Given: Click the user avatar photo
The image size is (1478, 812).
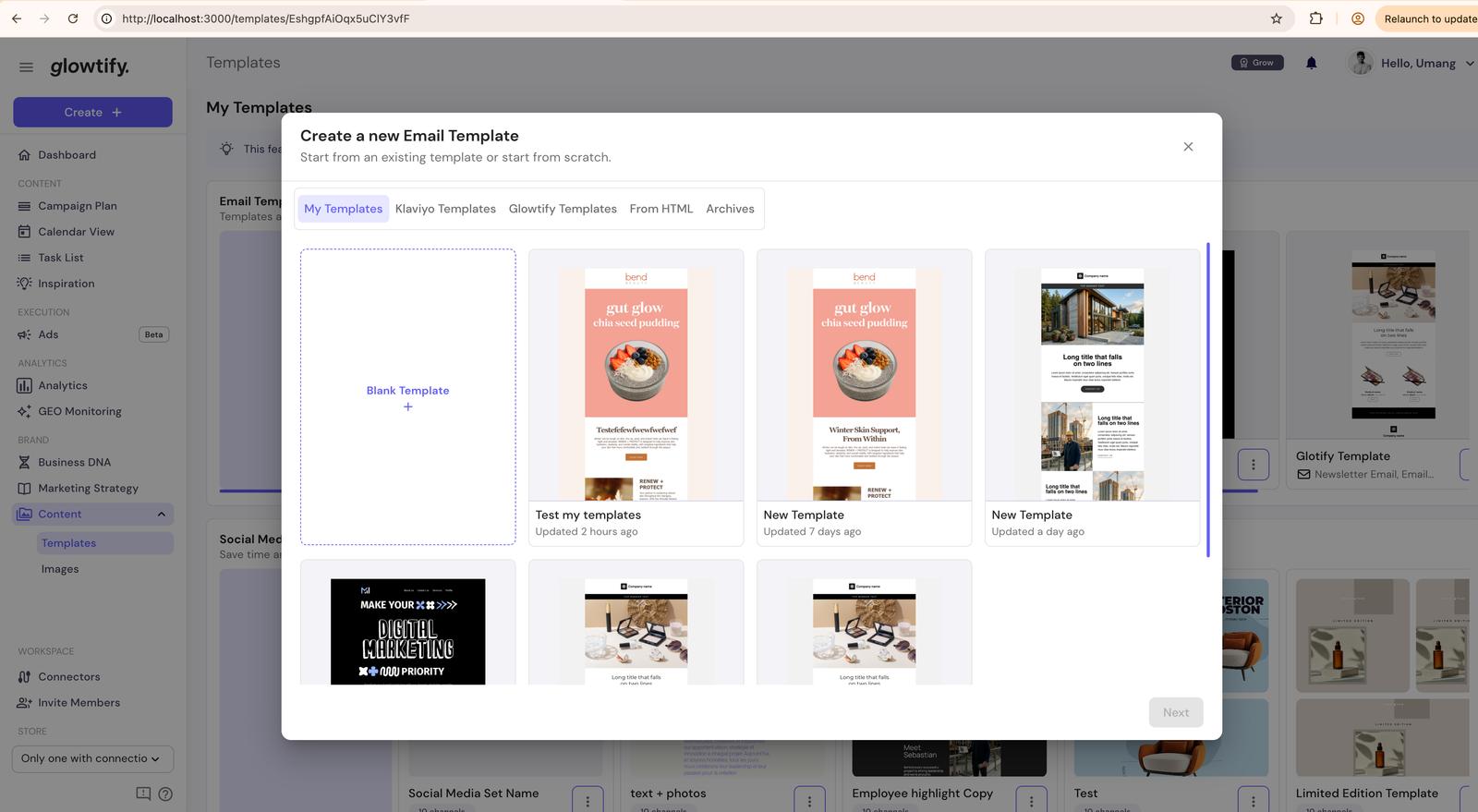Looking at the screenshot, I should coord(1360,63).
